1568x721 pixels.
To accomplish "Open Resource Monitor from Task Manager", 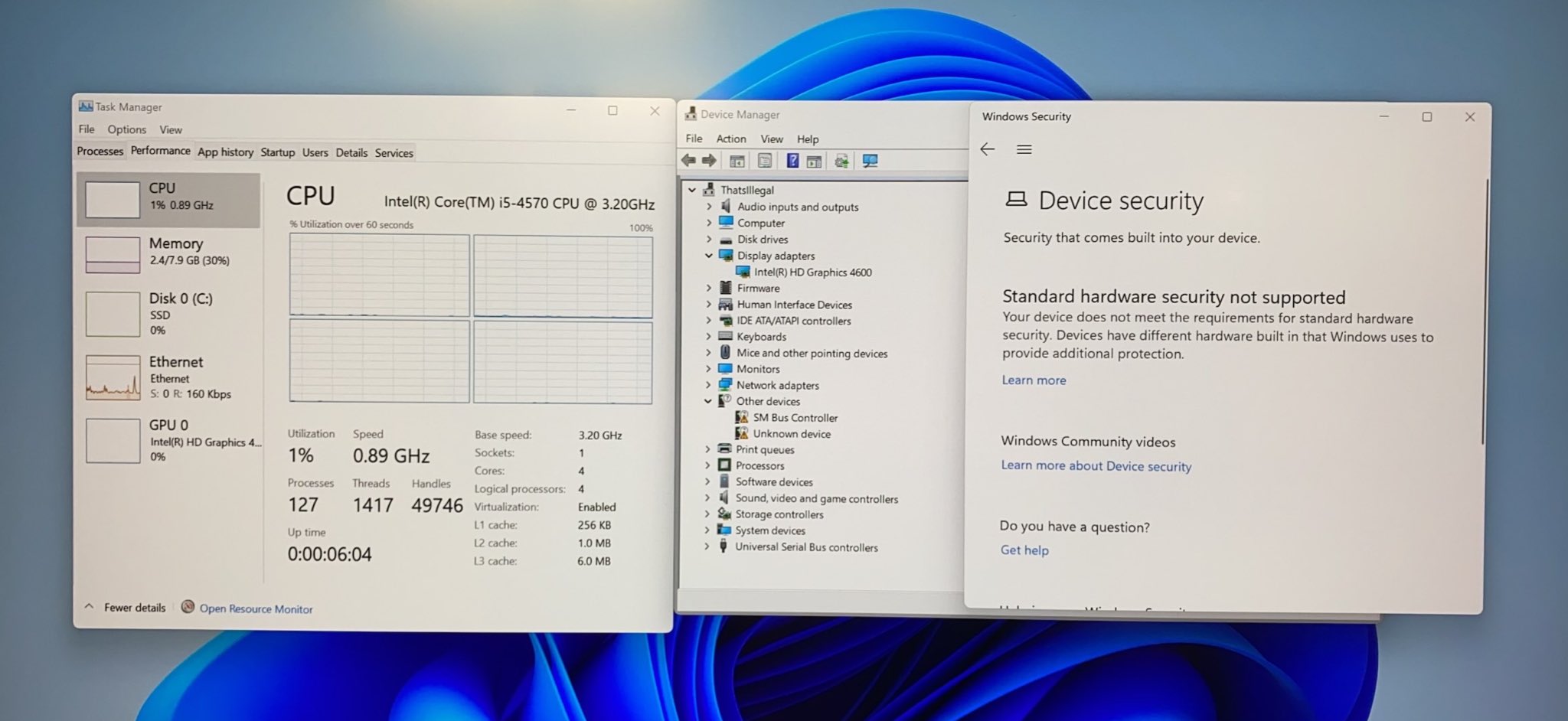I will (x=256, y=608).
